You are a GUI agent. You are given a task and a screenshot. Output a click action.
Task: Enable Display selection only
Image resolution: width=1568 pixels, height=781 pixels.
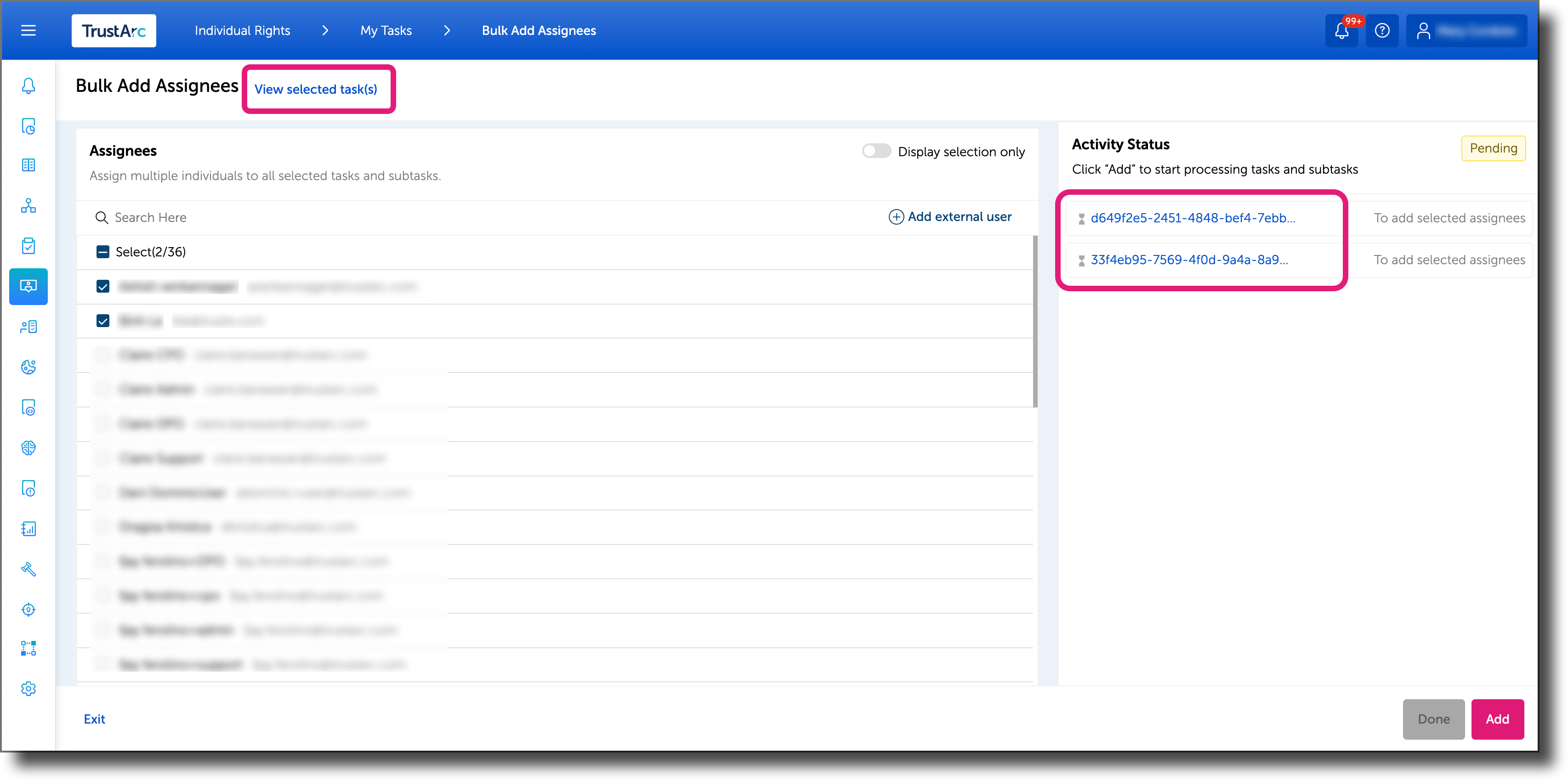876,151
